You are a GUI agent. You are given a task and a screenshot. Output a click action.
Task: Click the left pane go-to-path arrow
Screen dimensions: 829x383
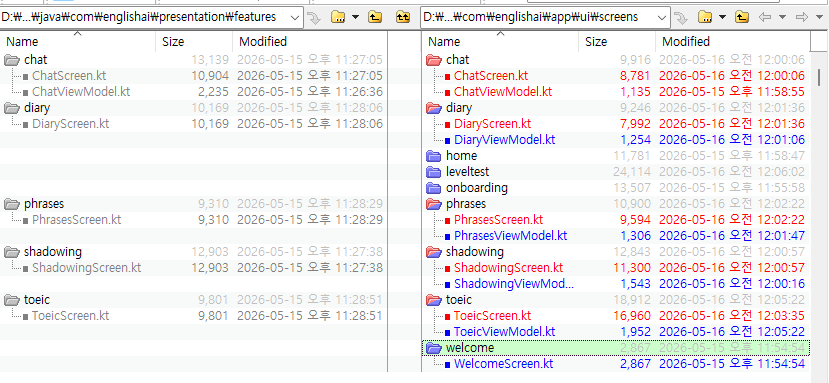point(315,17)
